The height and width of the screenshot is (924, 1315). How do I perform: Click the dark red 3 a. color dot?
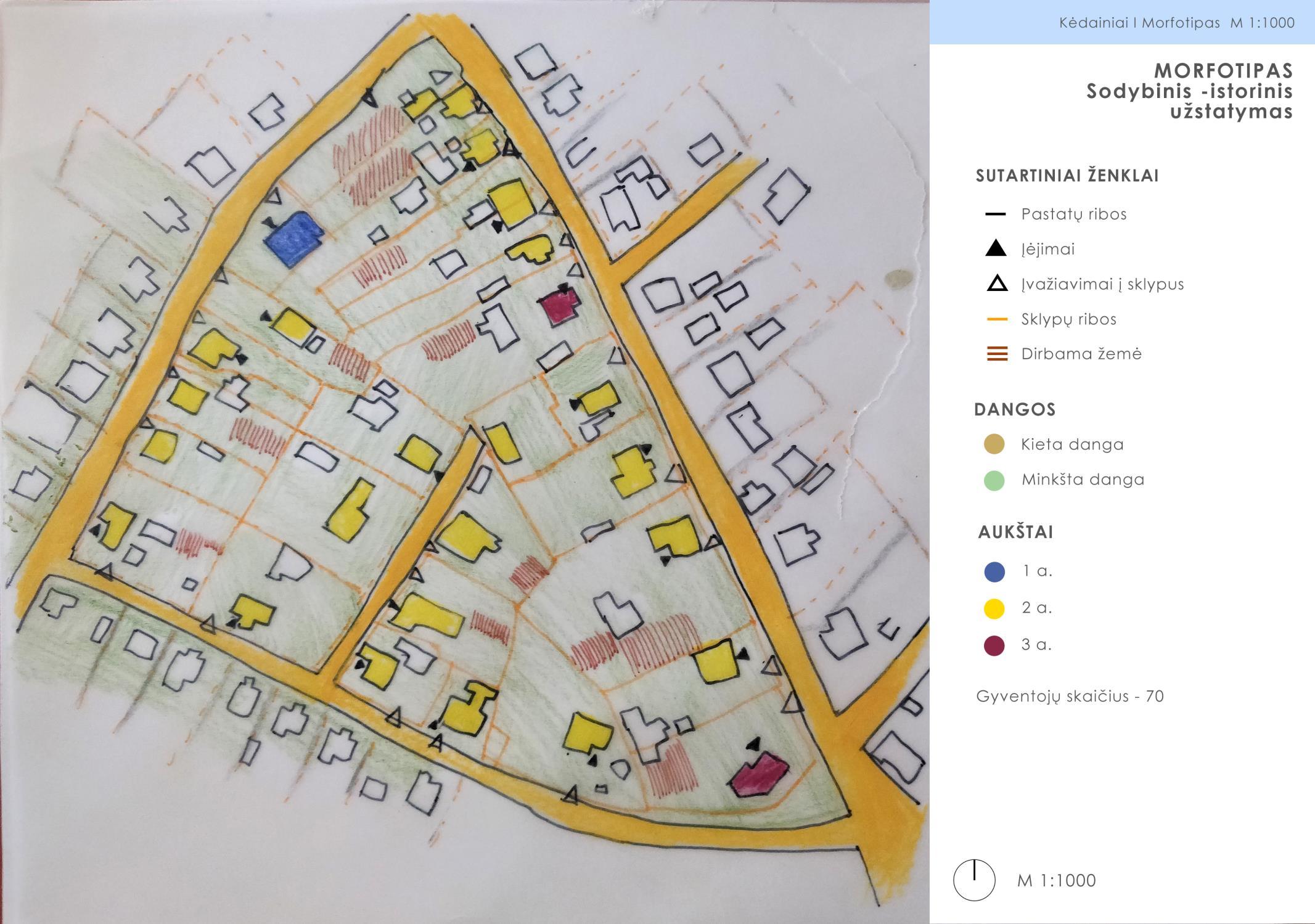coord(994,645)
